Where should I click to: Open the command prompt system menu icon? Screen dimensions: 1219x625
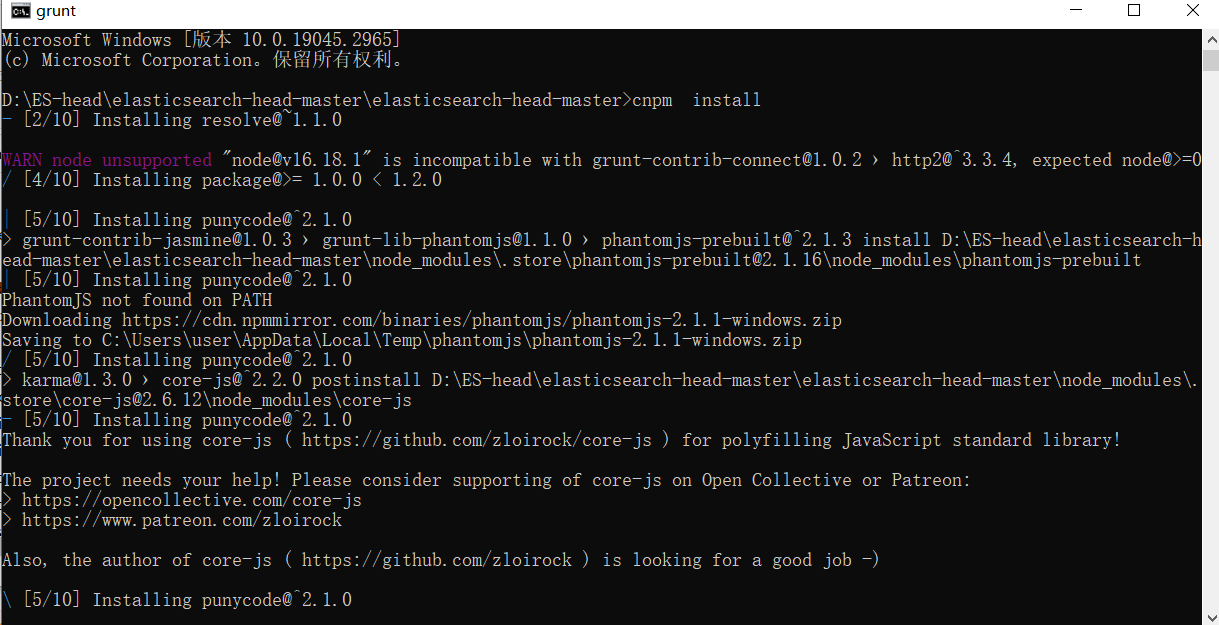coord(20,11)
